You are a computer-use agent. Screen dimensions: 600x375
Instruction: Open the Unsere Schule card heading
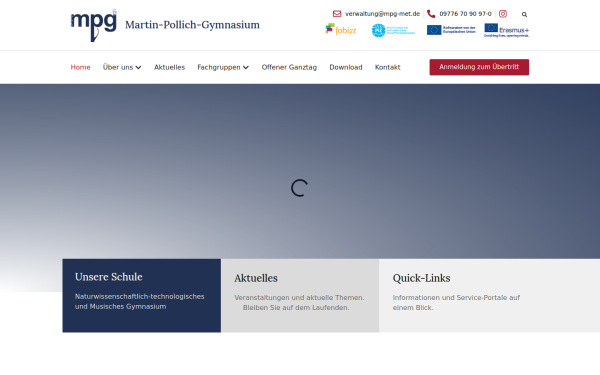[109, 277]
